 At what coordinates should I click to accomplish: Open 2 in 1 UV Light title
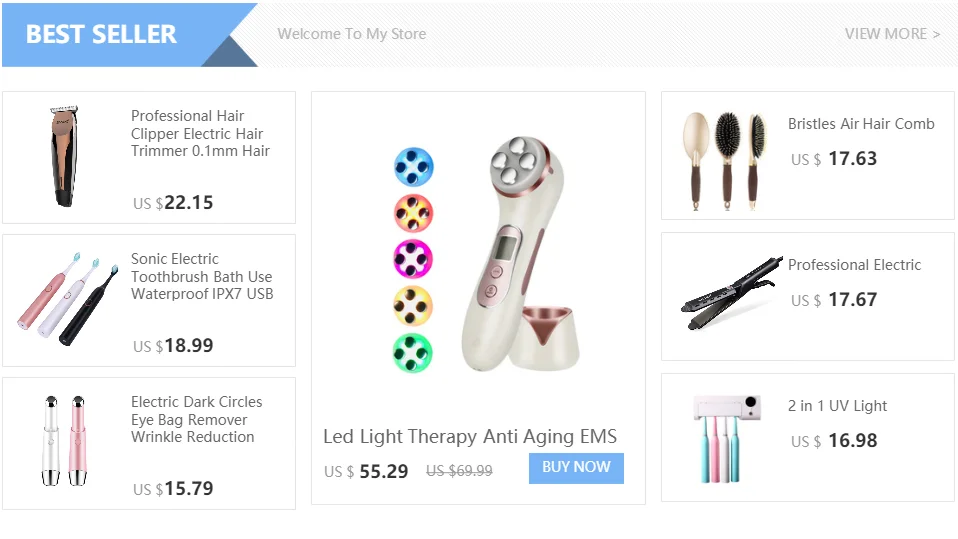pyautogui.click(x=837, y=406)
